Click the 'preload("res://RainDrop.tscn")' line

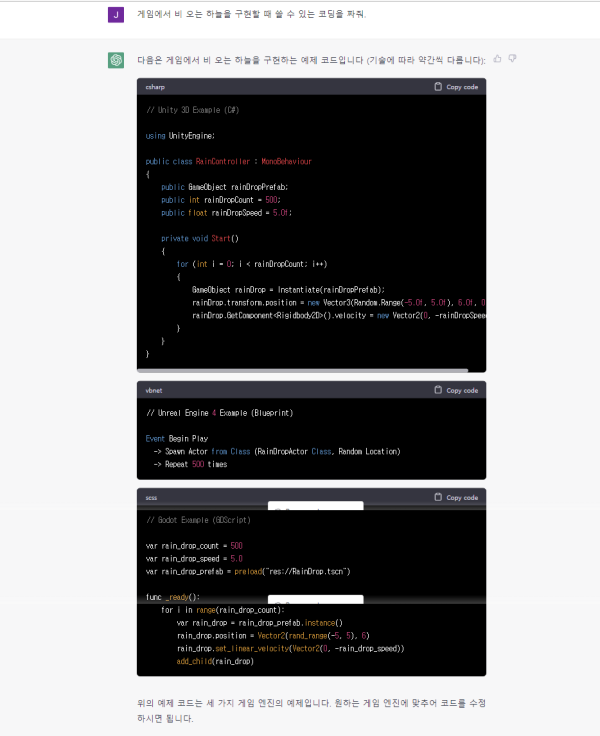248,572
